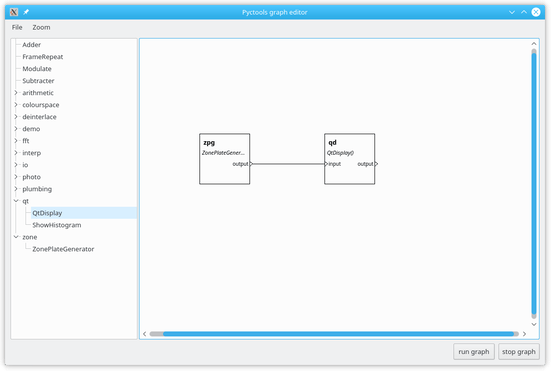The image size is (551, 371).
Task: Click the qd output connector arrow
Action: point(376,164)
